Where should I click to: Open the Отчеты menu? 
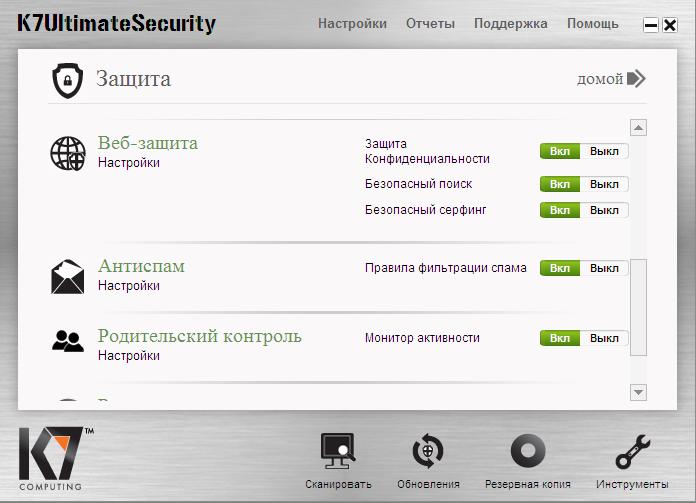[431, 24]
